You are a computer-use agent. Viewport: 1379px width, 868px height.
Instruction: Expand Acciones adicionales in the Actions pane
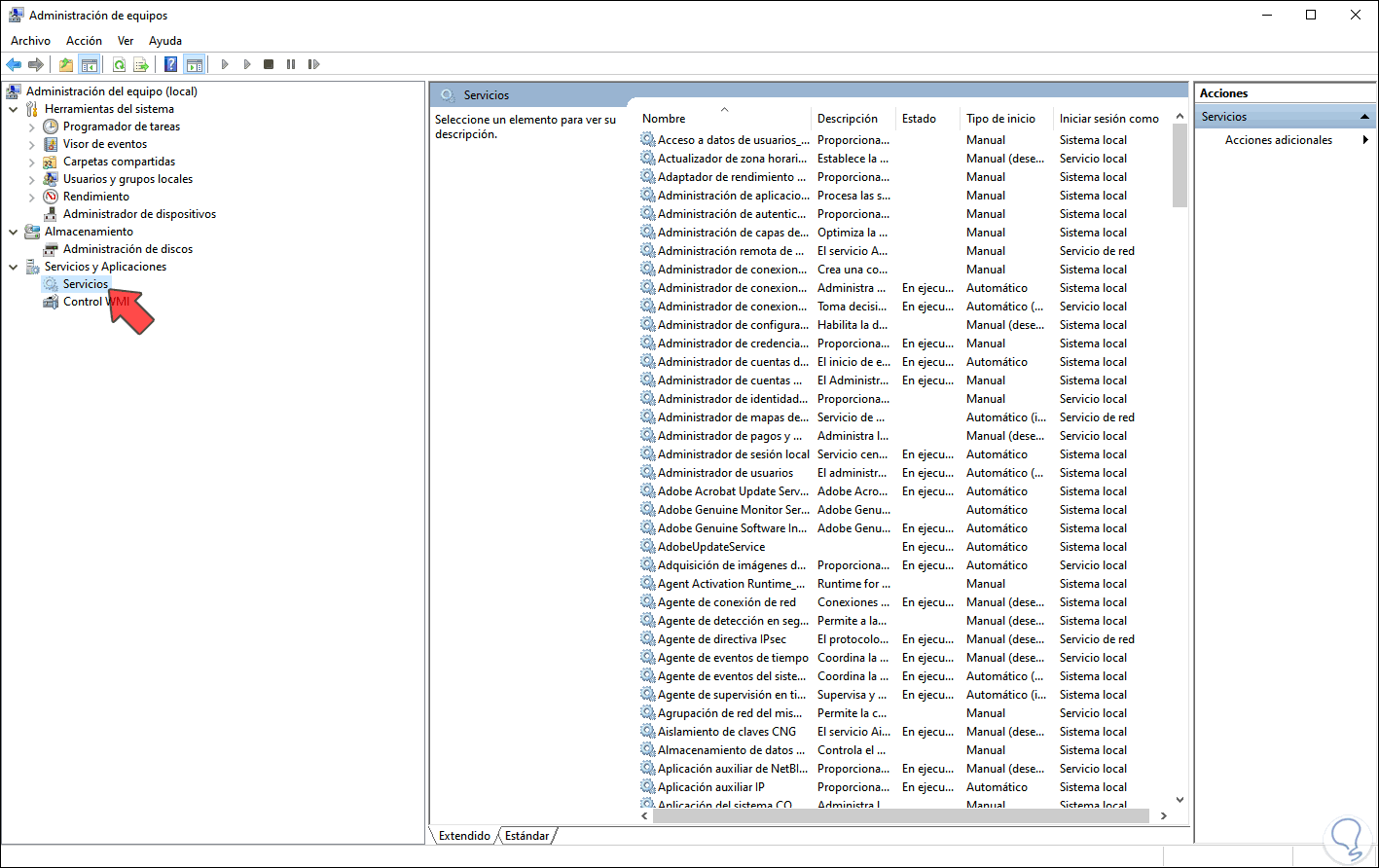coord(1280,139)
